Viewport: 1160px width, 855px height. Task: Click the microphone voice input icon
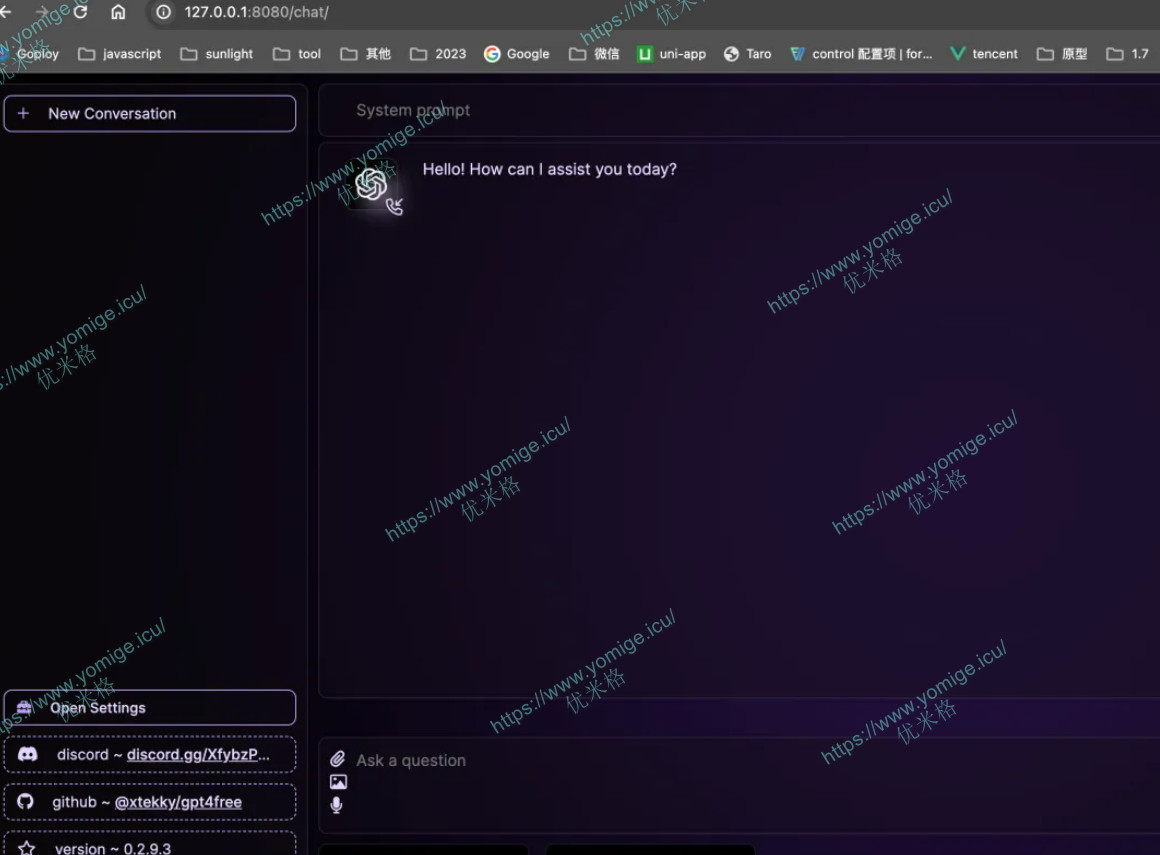336,805
